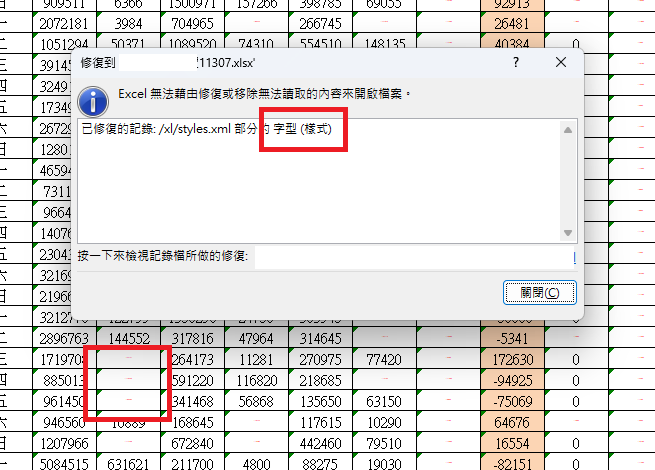Select the repaired record text about styles.xml
The width and height of the screenshot is (655, 470).
coord(207,129)
